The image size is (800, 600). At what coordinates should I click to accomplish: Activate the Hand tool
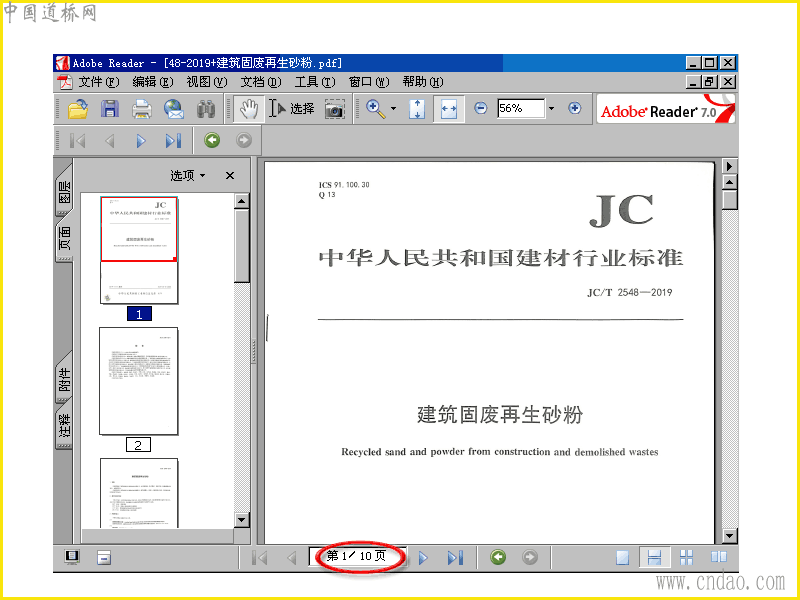tap(249, 109)
